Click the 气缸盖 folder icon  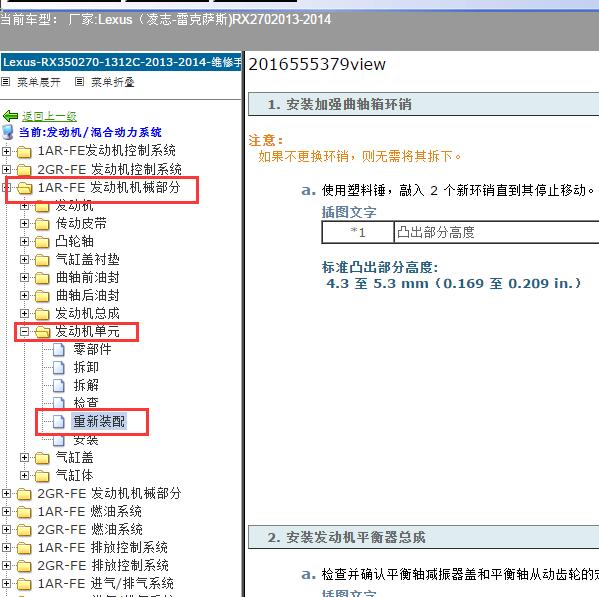[42, 458]
